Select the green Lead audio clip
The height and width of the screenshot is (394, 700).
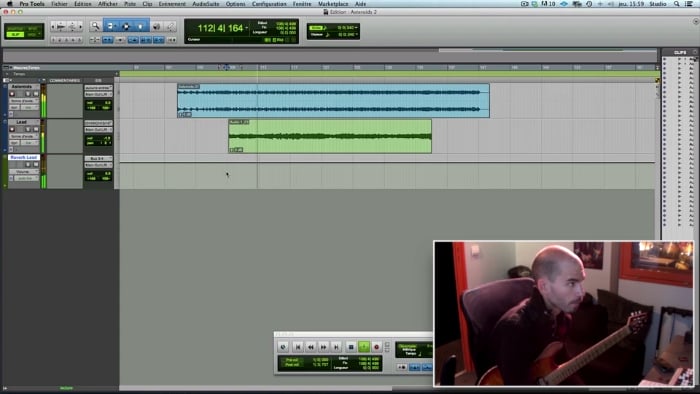click(330, 136)
